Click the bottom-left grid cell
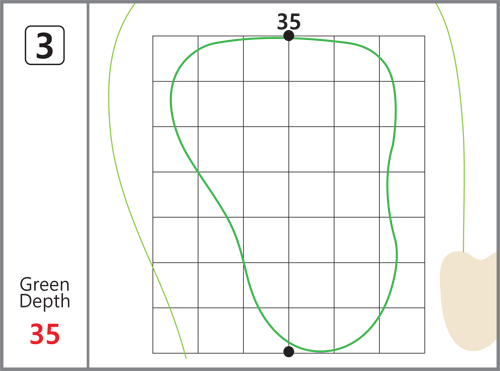 coord(175,330)
